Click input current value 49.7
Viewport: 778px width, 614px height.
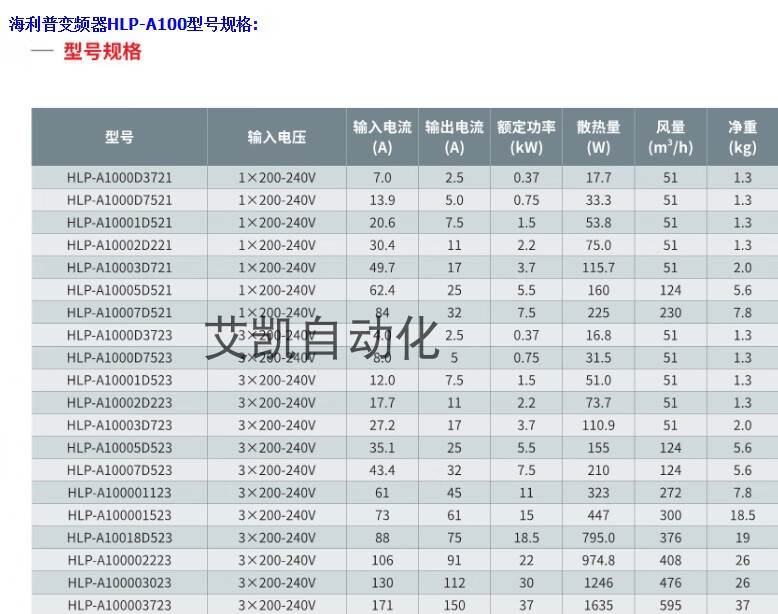(382, 268)
